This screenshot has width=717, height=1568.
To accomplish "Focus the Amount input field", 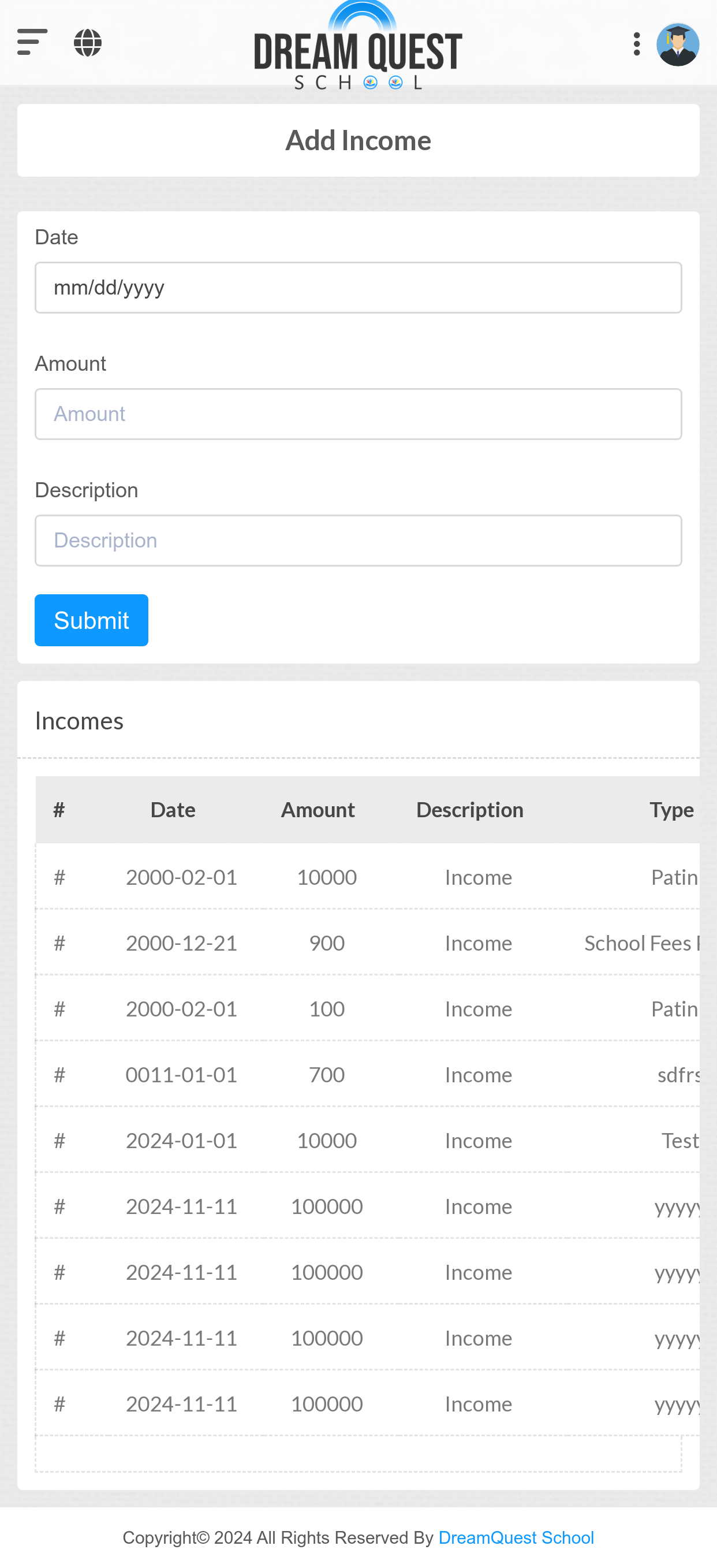I will [358, 414].
